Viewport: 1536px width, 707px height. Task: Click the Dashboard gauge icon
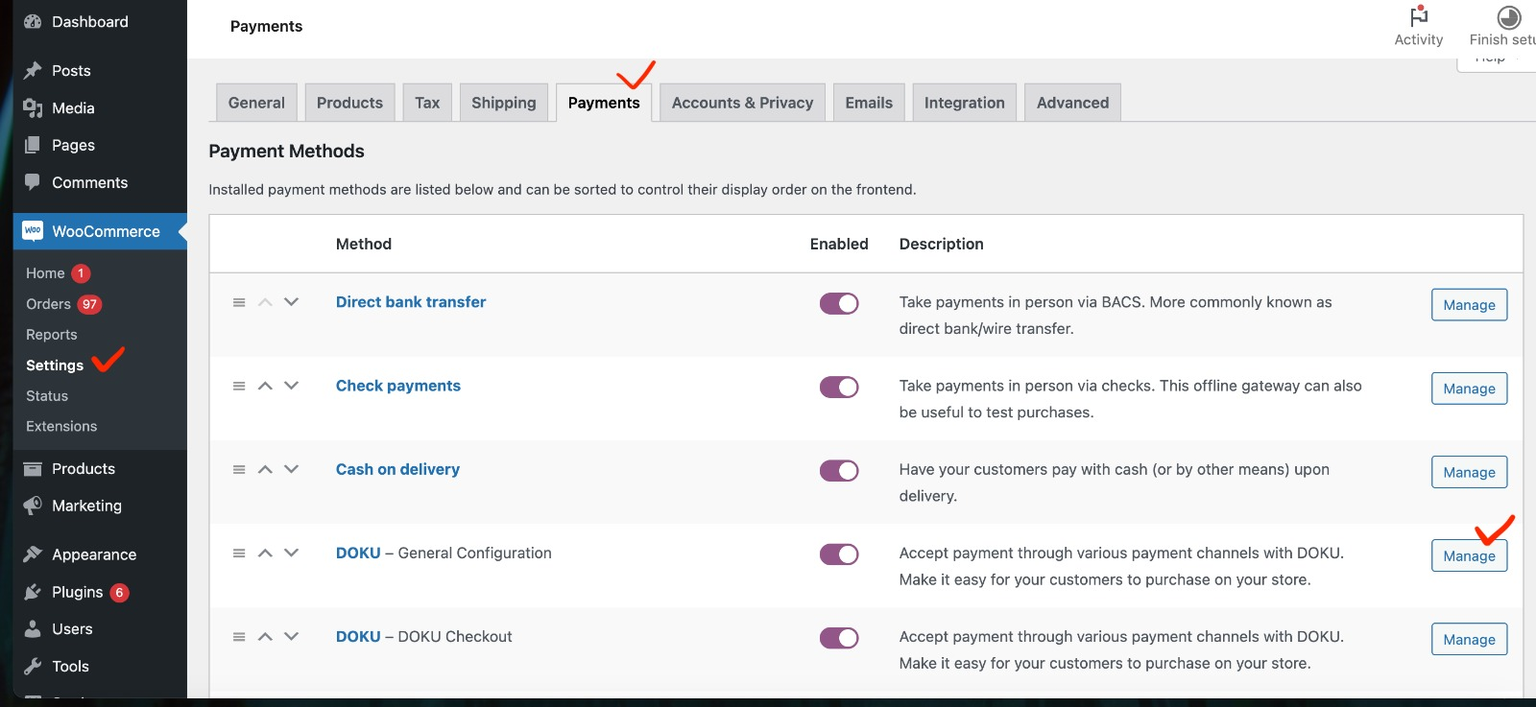(33, 22)
